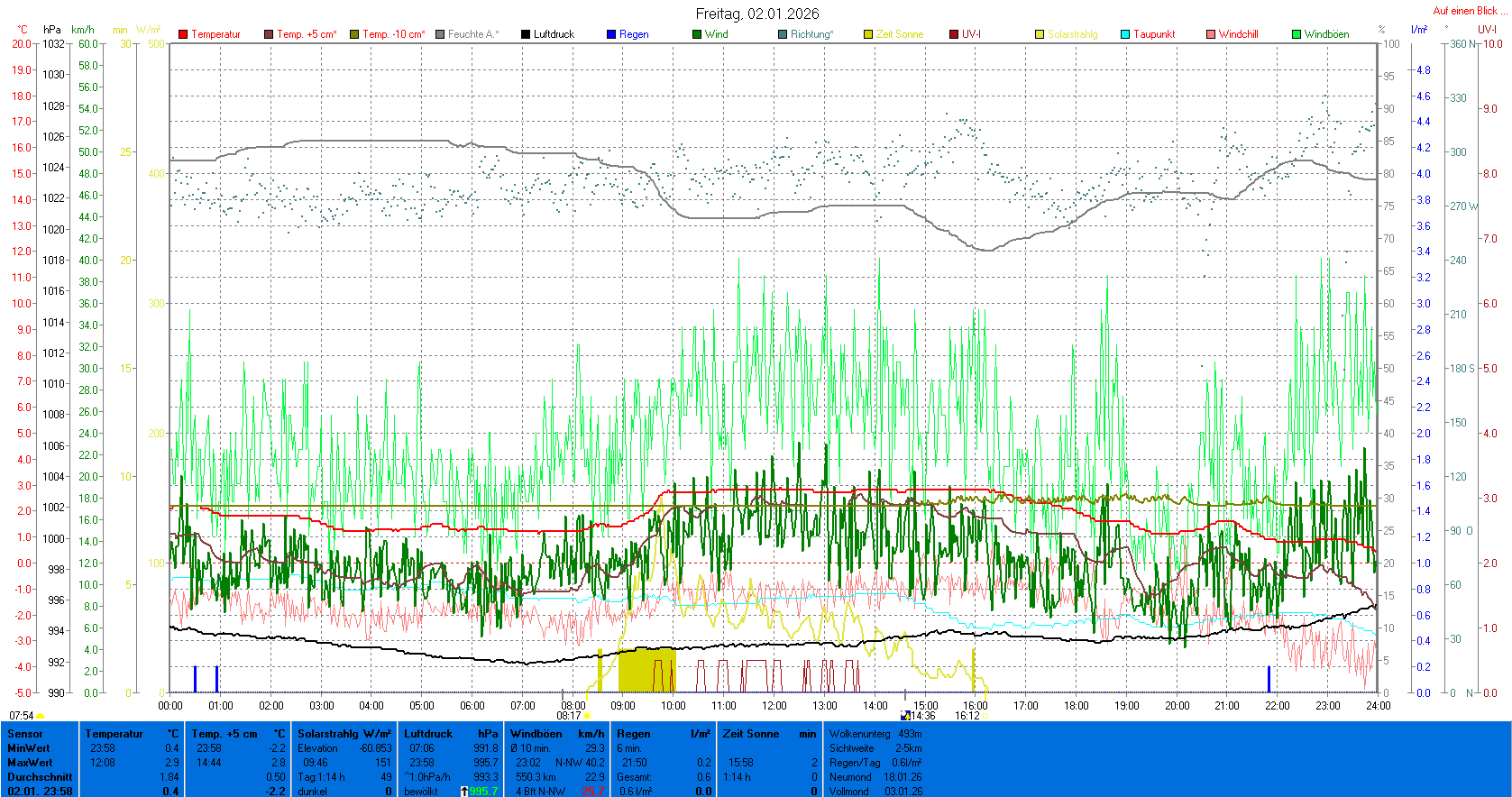Click the Zeit Sonne legend label
This screenshot has height=797, width=1512.
tap(900, 34)
